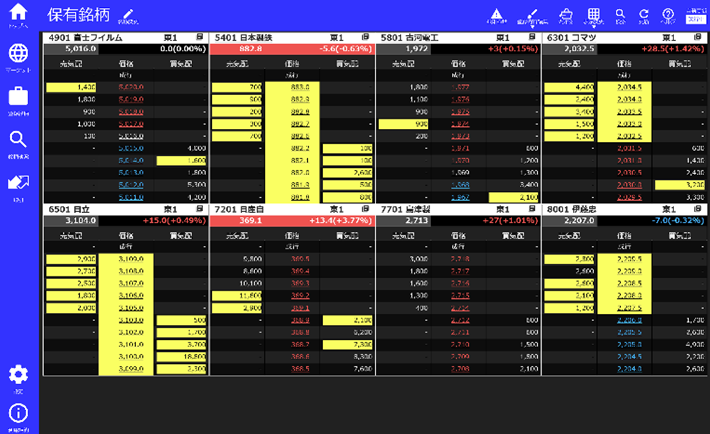710x434 pixels.
Task: Select the 5801 古河電工 panel title
Action: pyautogui.click(x=409, y=38)
